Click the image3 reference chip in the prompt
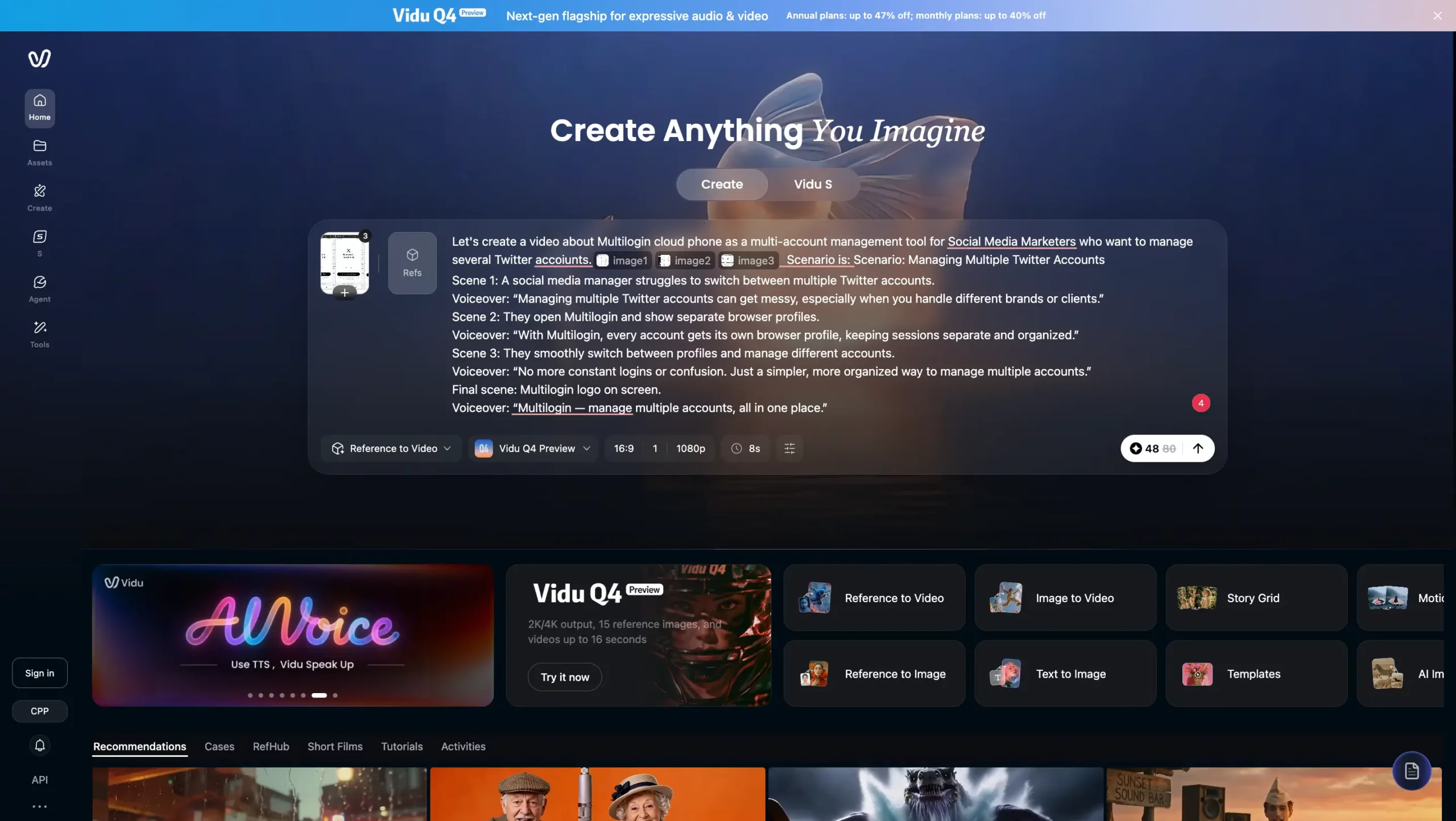Viewport: 1456px width, 821px height. point(748,260)
